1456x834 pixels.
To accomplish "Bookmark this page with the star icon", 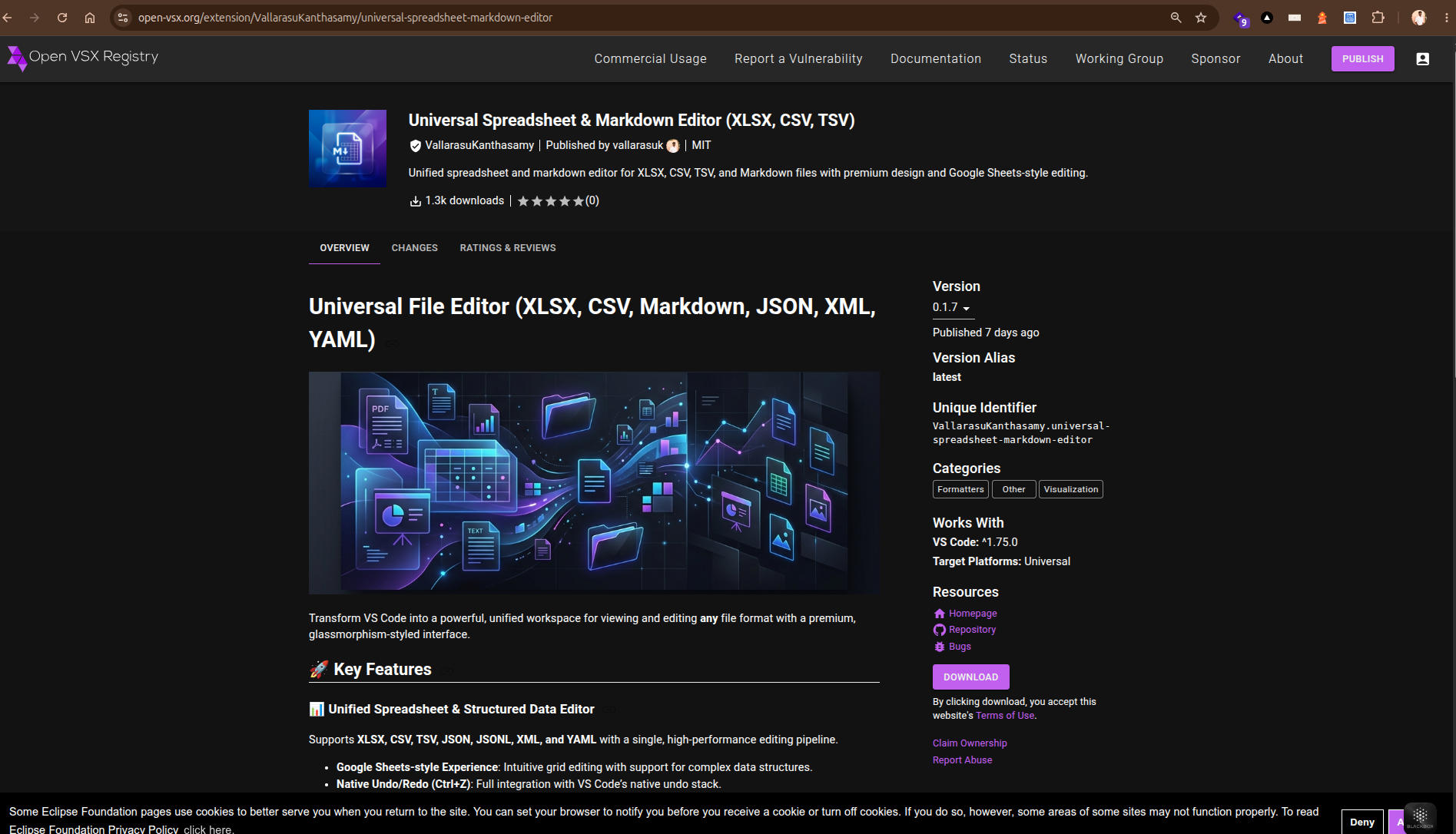I will point(1201,18).
